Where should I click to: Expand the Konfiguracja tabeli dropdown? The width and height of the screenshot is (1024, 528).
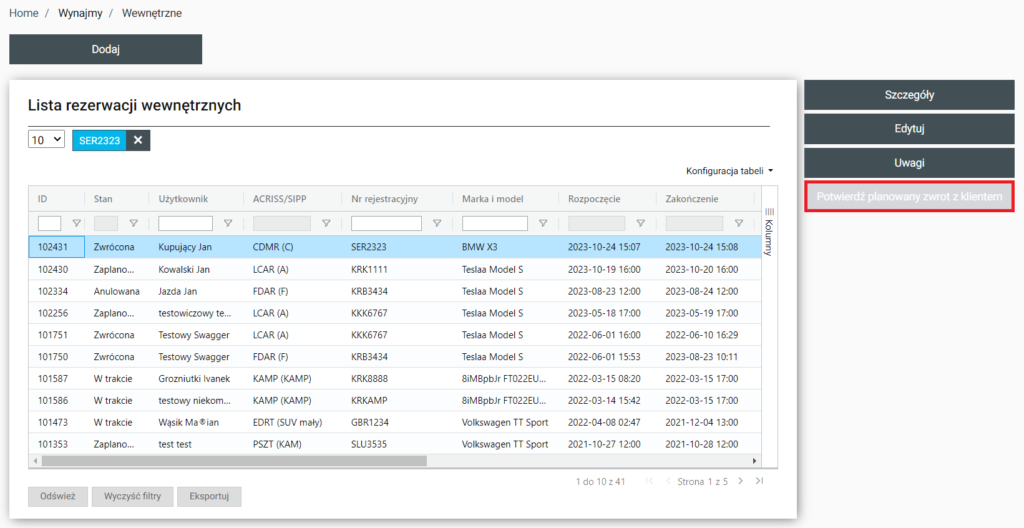point(729,171)
